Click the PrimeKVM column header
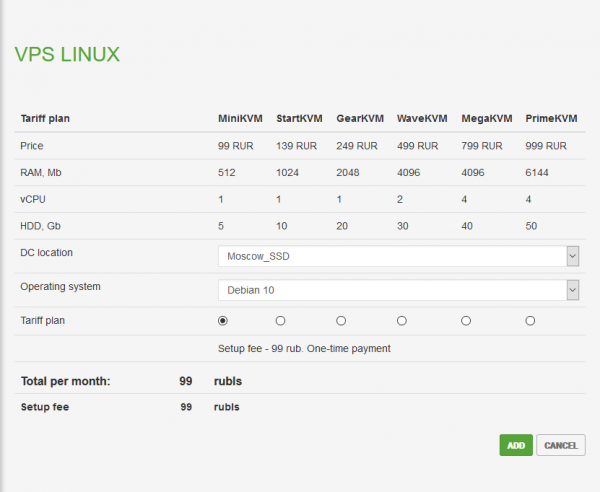600x492 pixels. click(x=551, y=119)
